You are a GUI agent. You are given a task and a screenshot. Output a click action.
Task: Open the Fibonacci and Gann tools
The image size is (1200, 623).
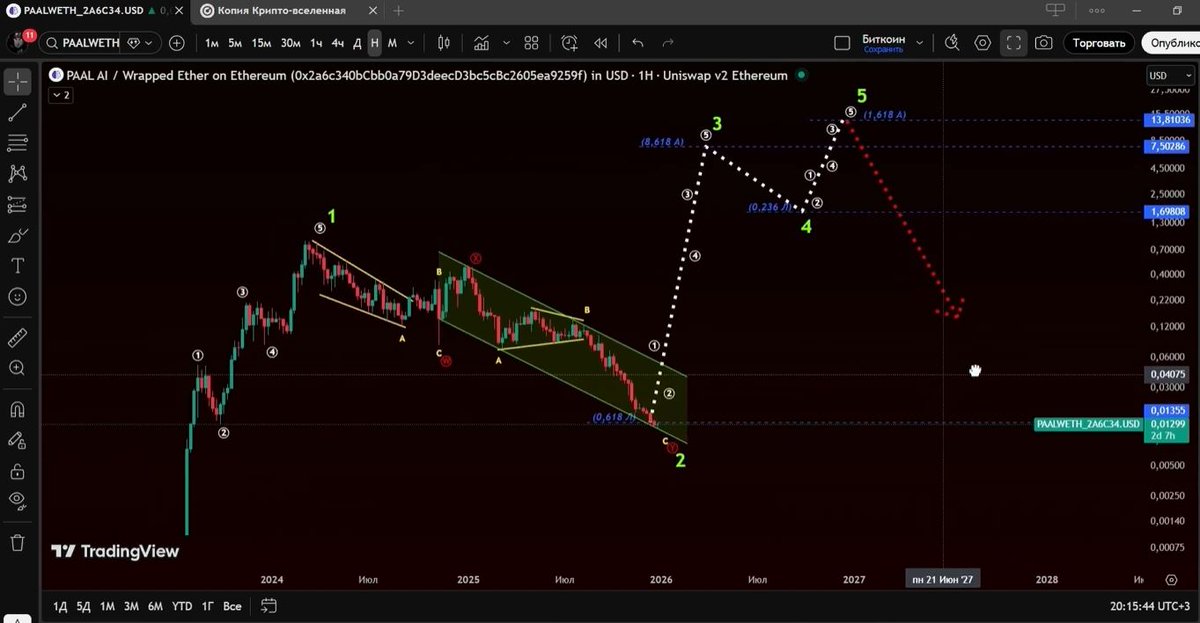17,143
